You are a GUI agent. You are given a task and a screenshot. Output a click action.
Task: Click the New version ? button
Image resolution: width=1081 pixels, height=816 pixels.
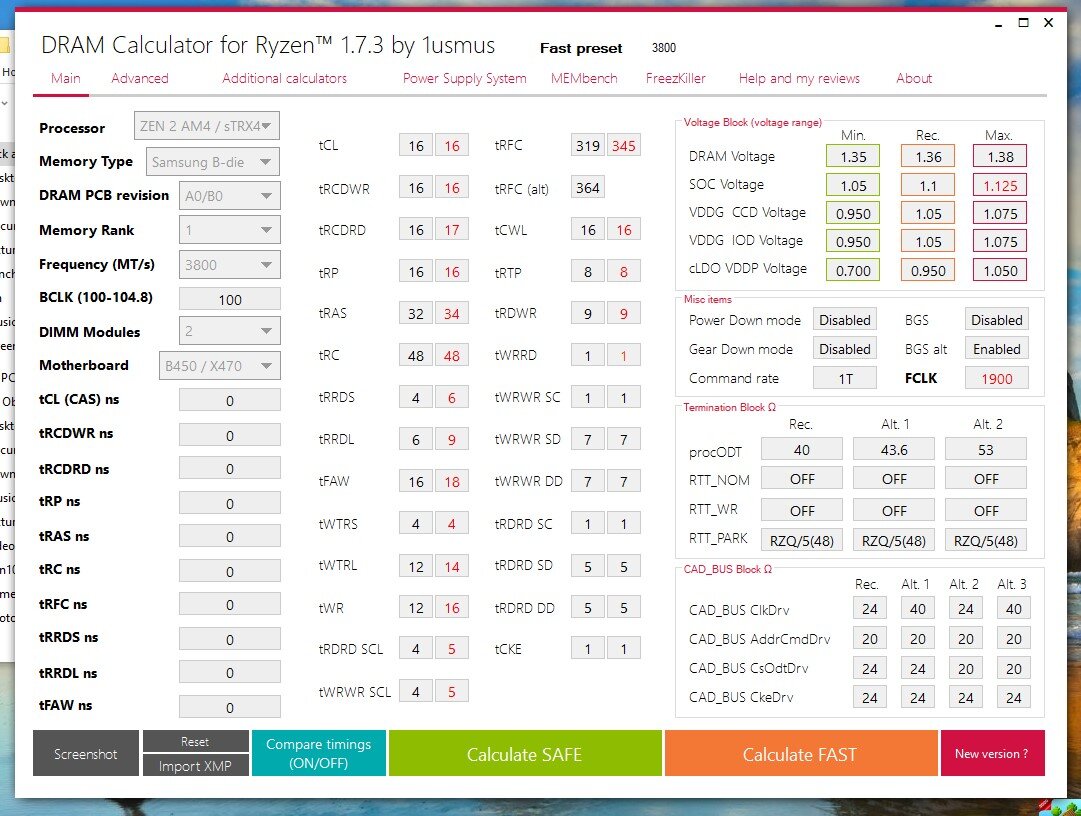[x=991, y=753]
